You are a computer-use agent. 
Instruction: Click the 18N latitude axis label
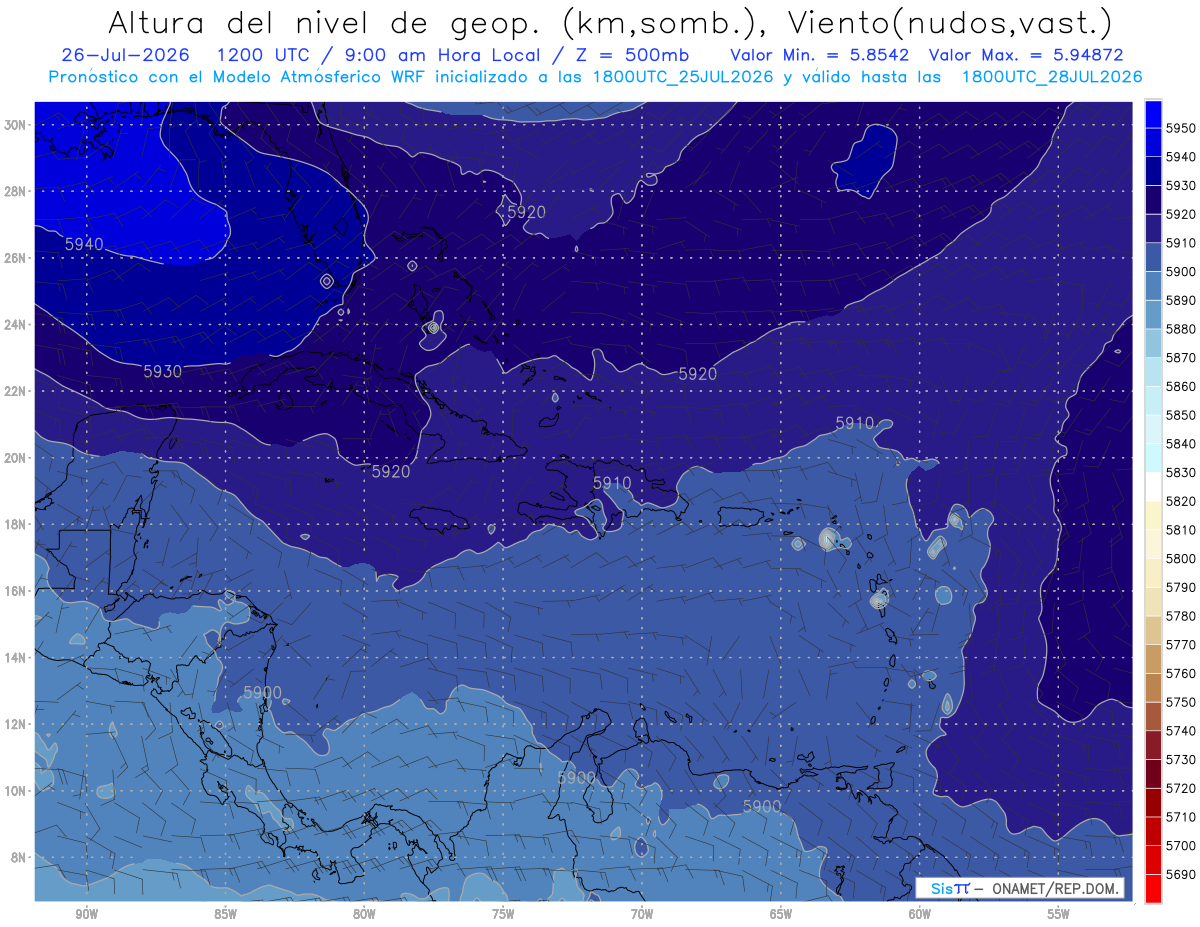(x=16, y=524)
